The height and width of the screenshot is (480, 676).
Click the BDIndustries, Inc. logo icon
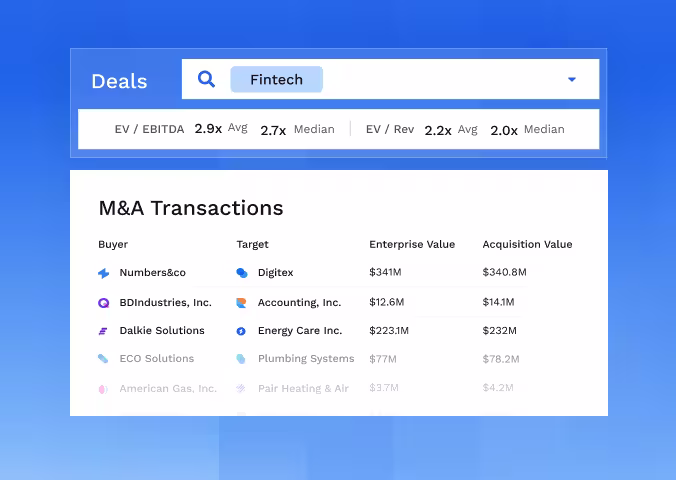tap(103, 303)
